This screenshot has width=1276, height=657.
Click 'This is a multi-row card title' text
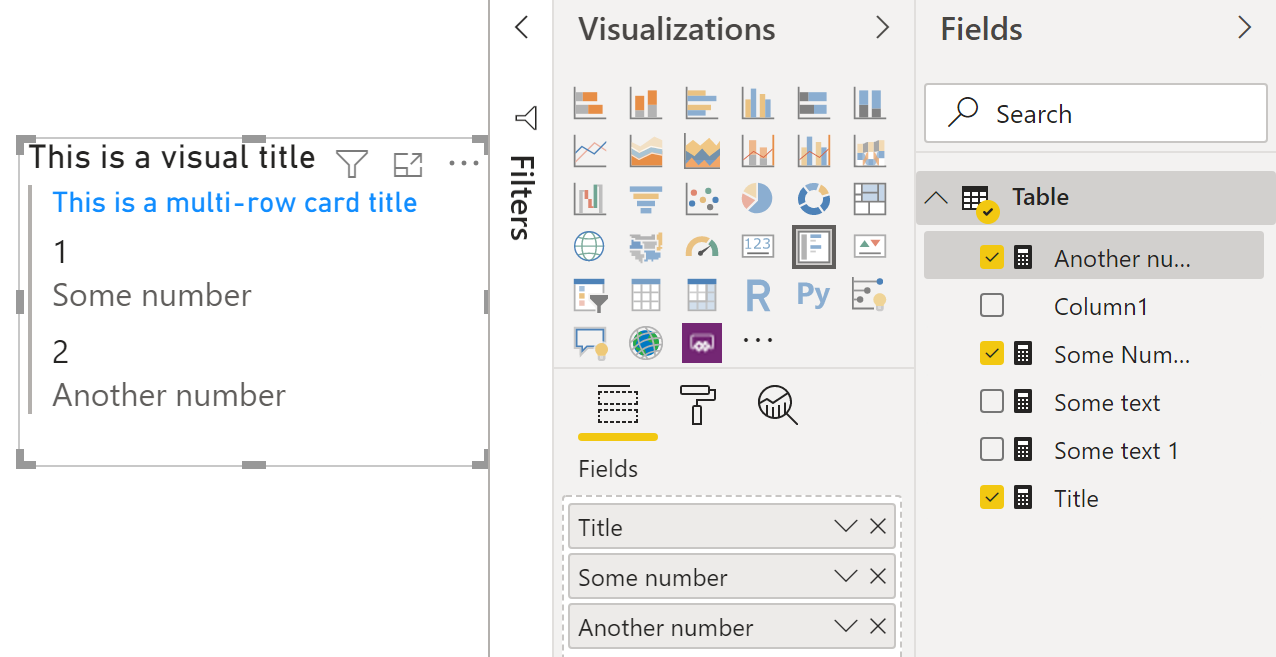(235, 203)
